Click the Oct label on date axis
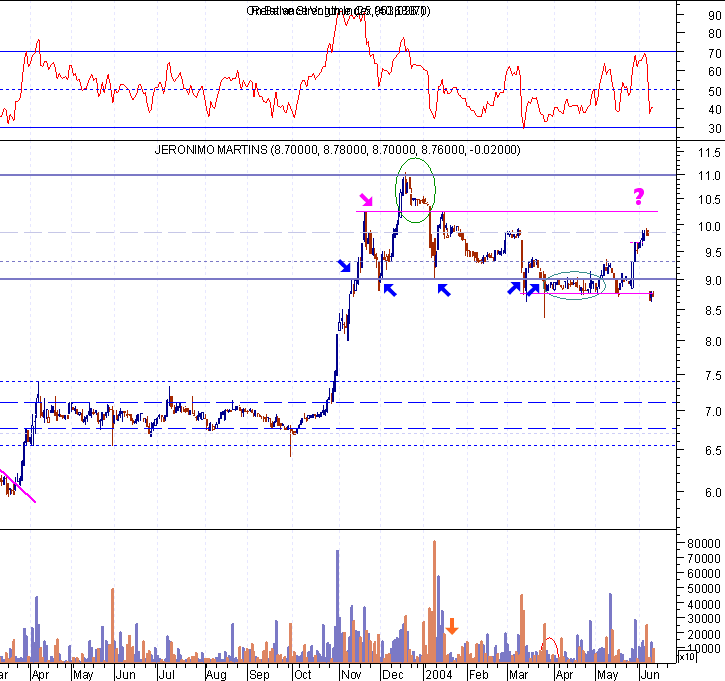725x681 pixels. pyautogui.click(x=303, y=675)
